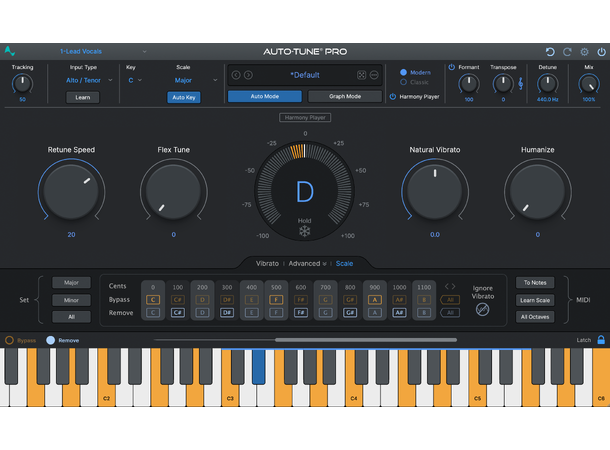610x450 pixels.
Task: Click the Natural Vibrato knob
Action: tap(435, 191)
